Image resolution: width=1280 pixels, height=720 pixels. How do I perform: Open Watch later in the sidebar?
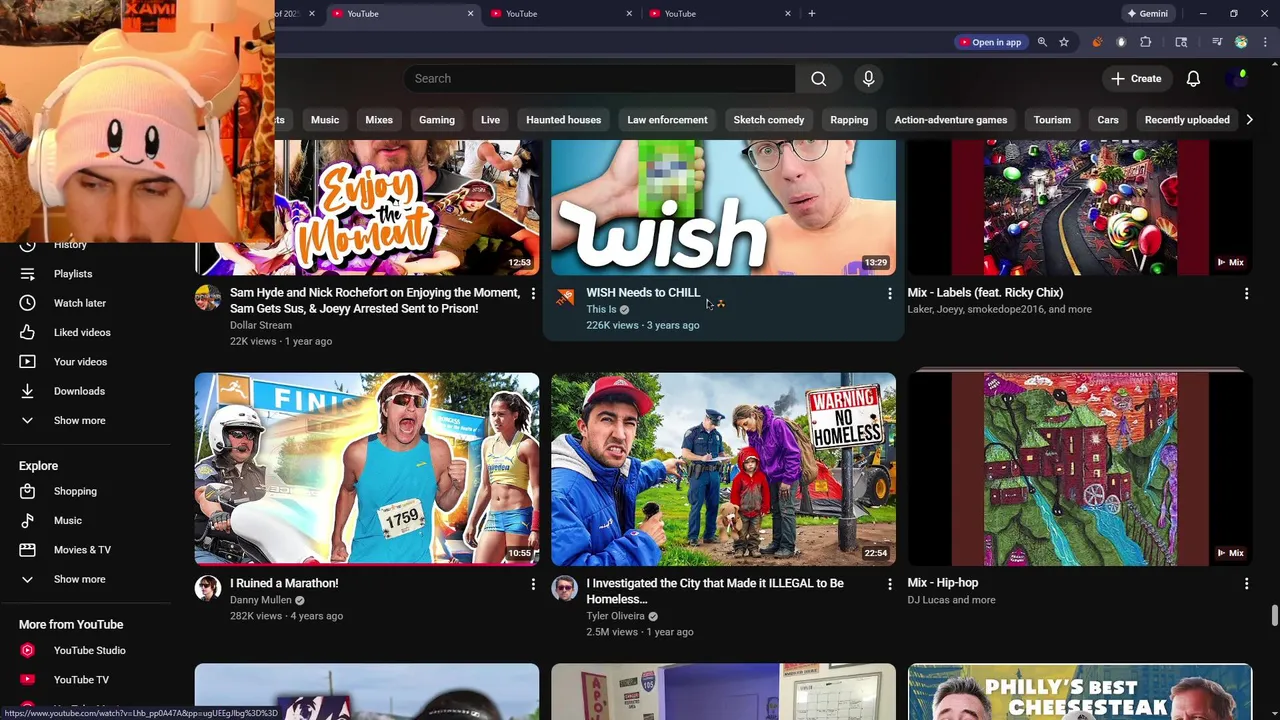coord(79,303)
